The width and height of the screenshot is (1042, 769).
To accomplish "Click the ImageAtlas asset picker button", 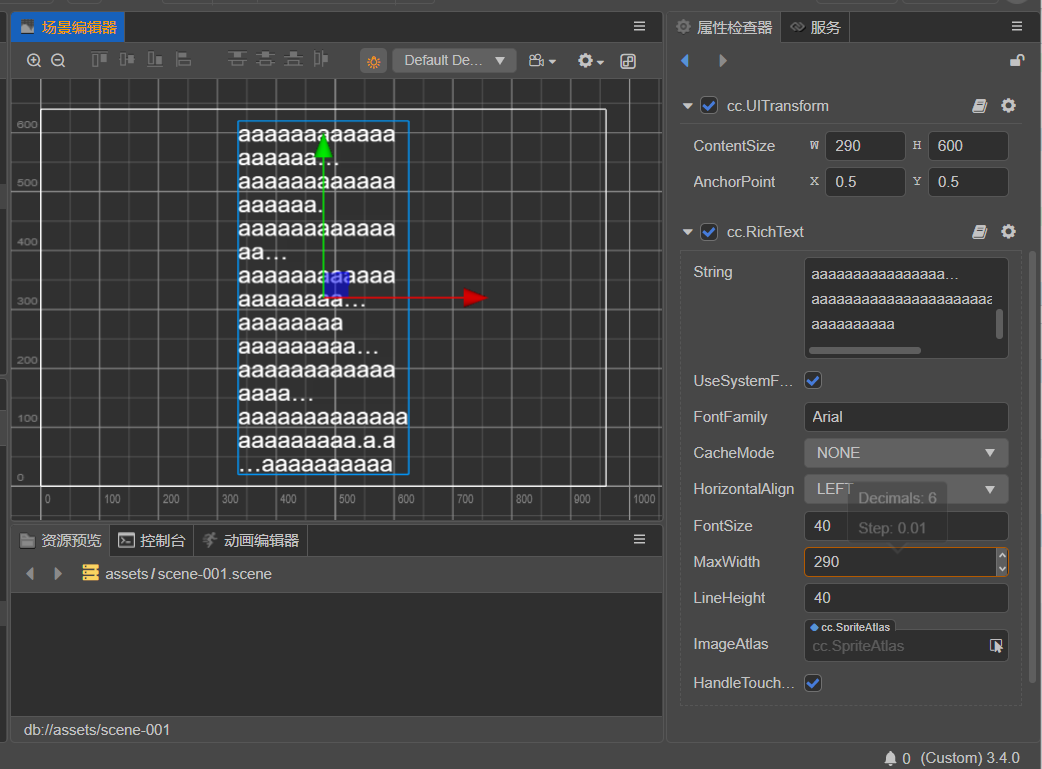I will point(996,646).
